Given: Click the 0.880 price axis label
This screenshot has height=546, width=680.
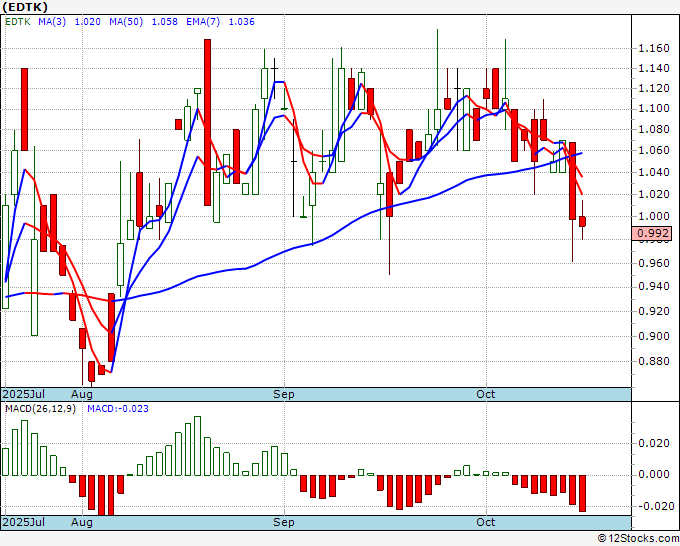Looking at the screenshot, I should pos(654,361).
